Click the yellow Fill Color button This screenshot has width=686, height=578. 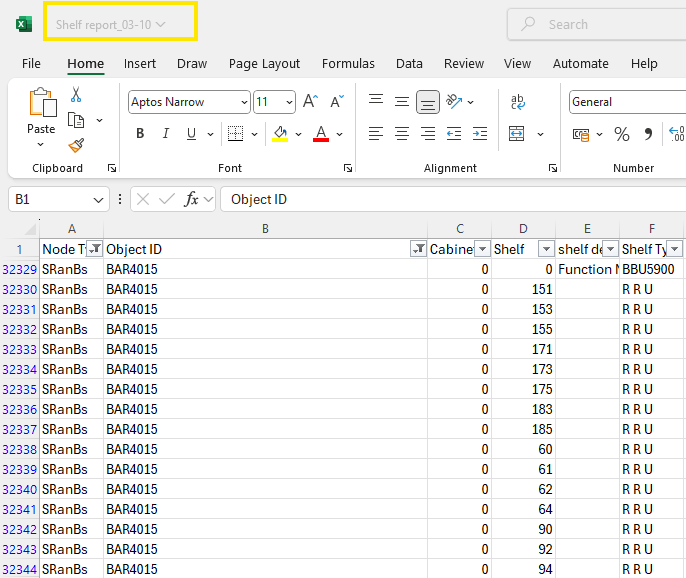(x=280, y=134)
